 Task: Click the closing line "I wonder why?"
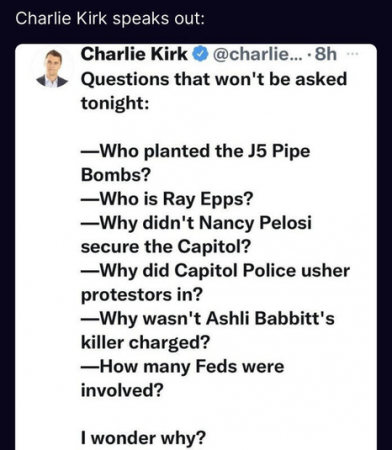[144, 438]
